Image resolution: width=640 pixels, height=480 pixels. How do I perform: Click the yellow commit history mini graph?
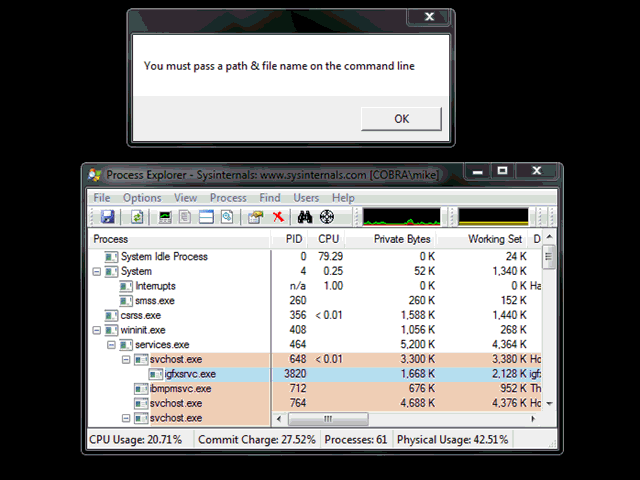[493, 217]
